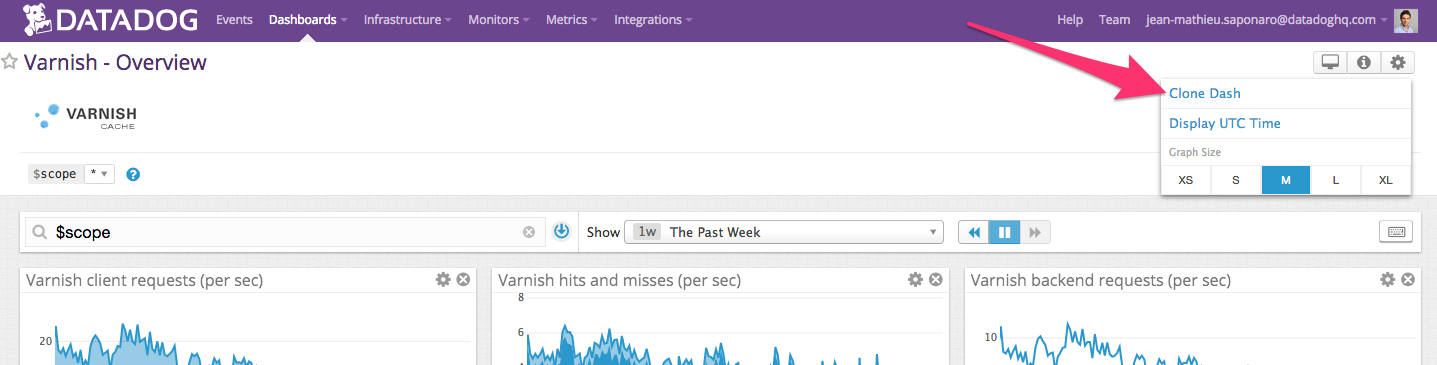
Task: Open settings on Varnish hits and misses graph
Action: 915,280
